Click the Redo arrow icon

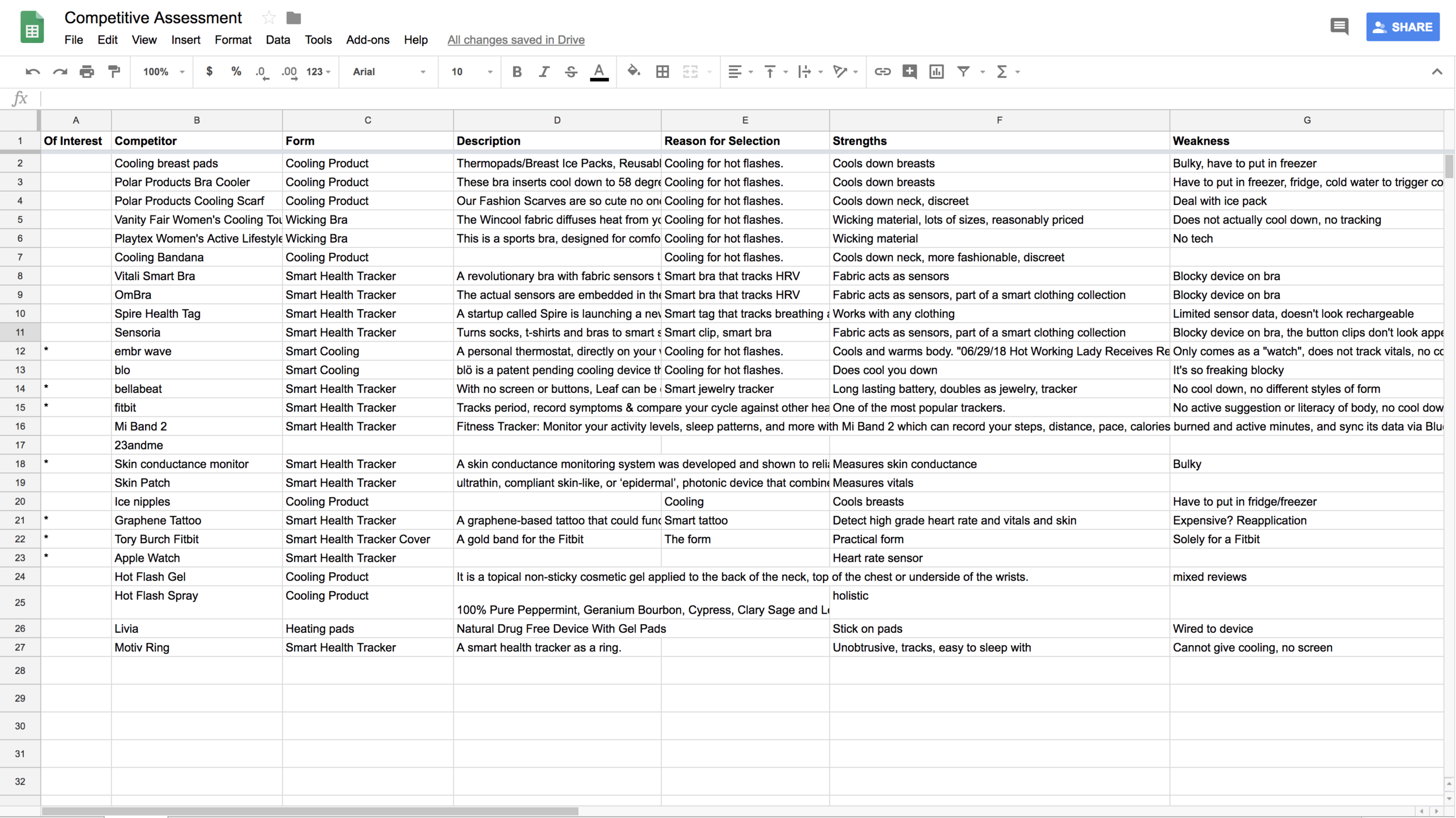point(60,72)
